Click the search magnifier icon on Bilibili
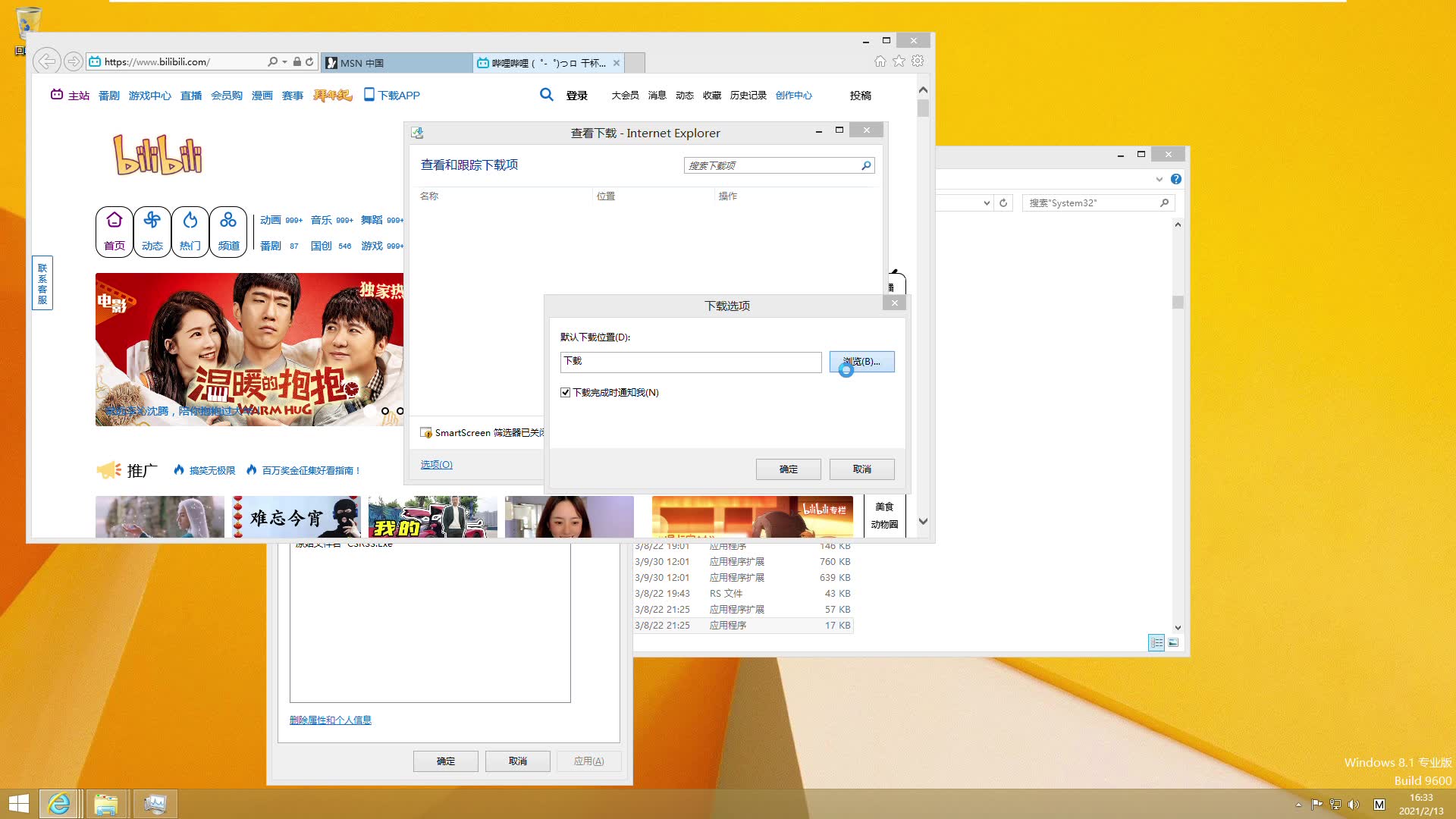The width and height of the screenshot is (1456, 819). (545, 93)
